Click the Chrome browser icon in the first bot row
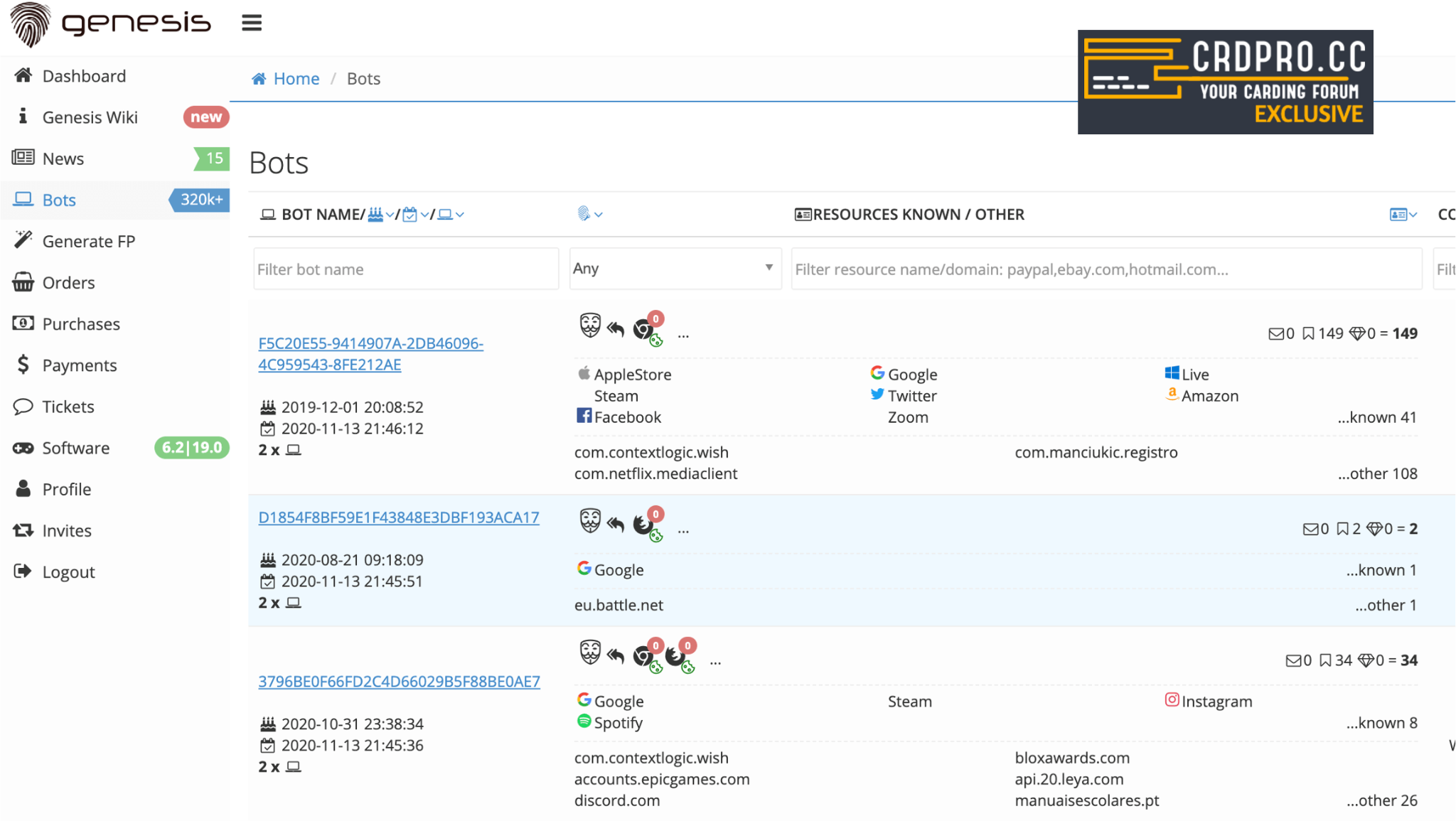1456x821 pixels. click(643, 329)
